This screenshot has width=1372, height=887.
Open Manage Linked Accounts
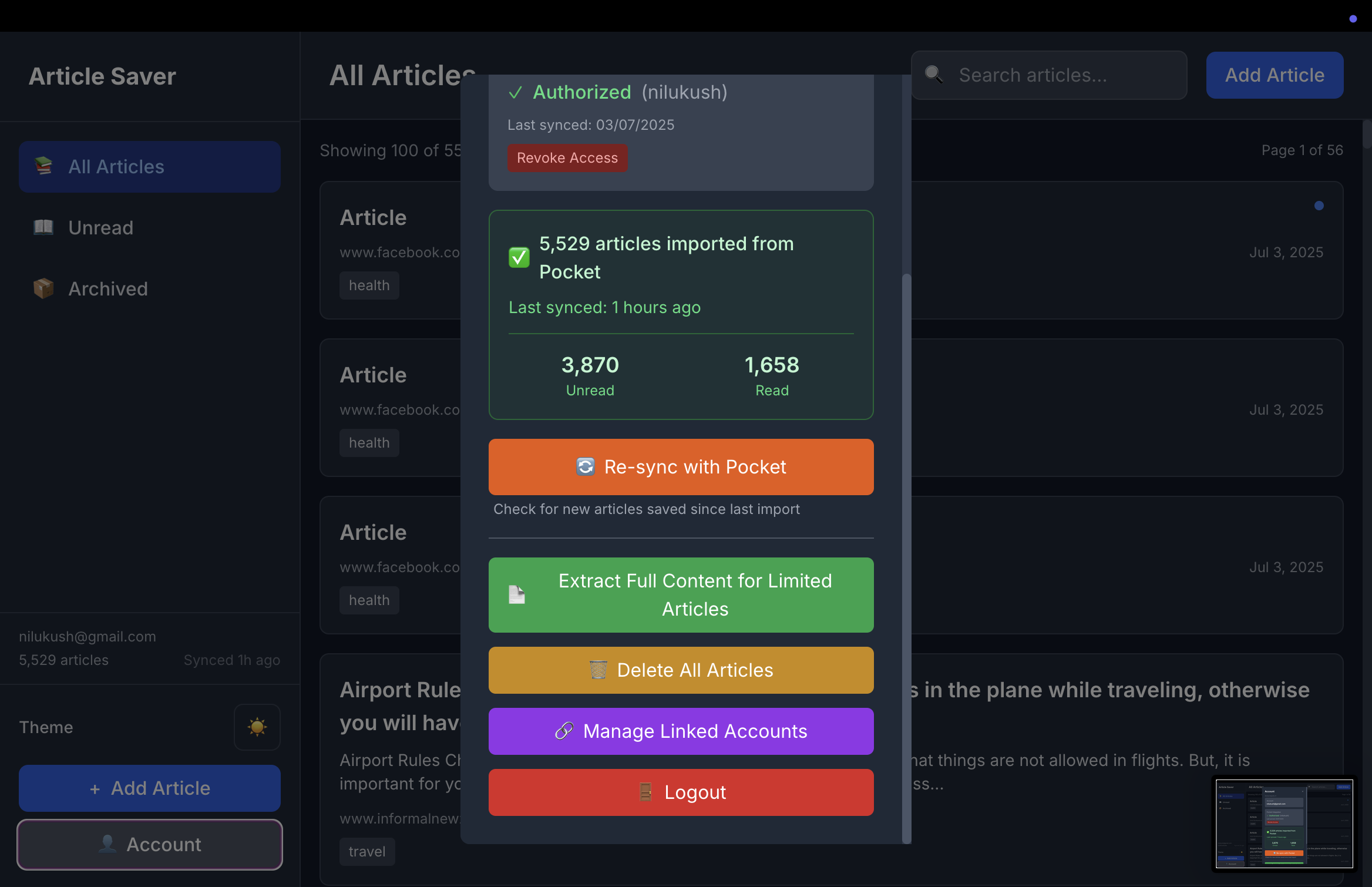coord(681,731)
